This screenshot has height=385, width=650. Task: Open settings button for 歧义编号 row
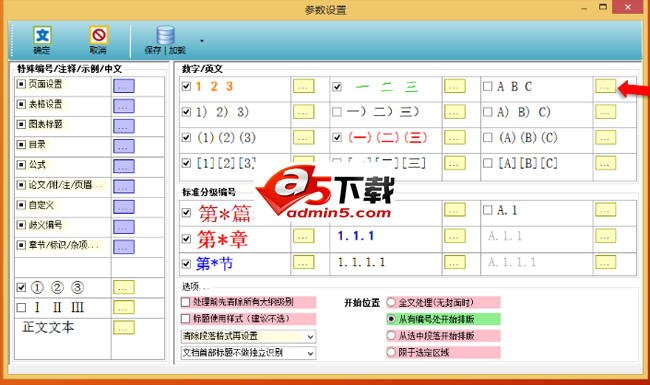pos(124,227)
